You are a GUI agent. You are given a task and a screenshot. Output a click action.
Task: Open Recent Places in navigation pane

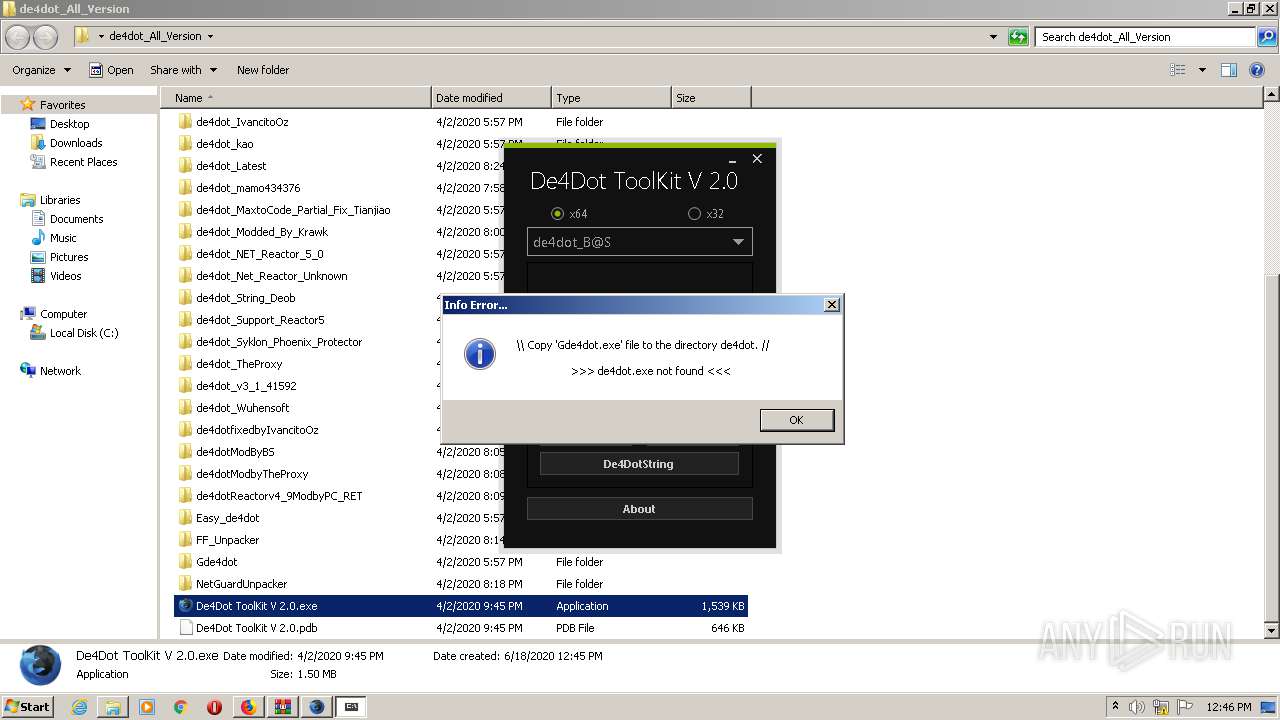click(x=83, y=162)
